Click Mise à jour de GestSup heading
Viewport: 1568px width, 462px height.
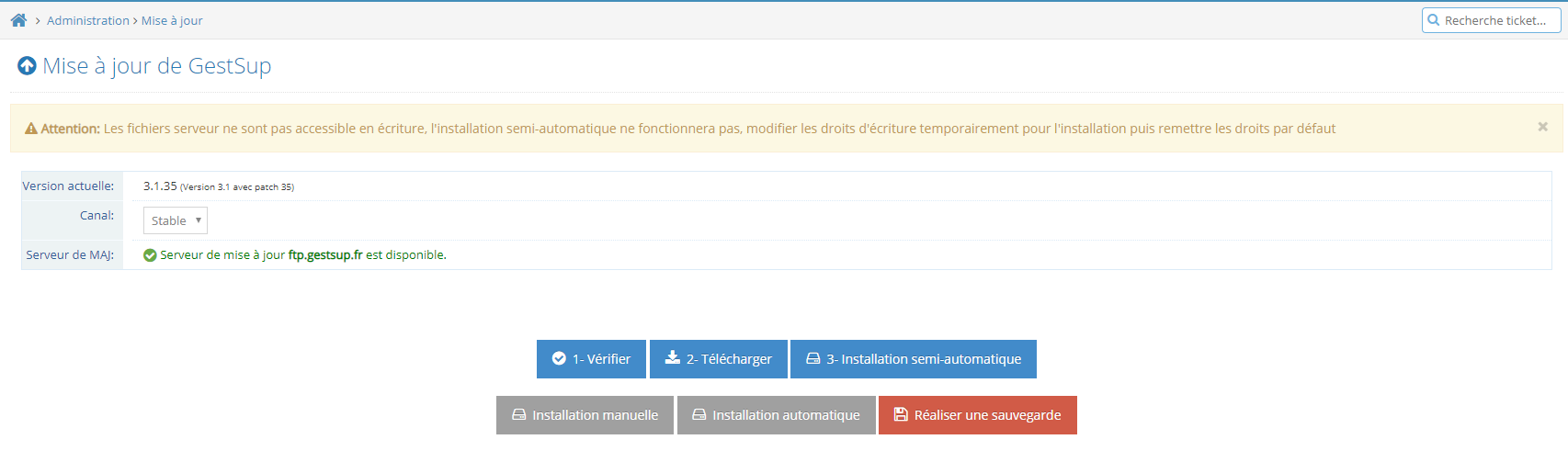pos(157,66)
